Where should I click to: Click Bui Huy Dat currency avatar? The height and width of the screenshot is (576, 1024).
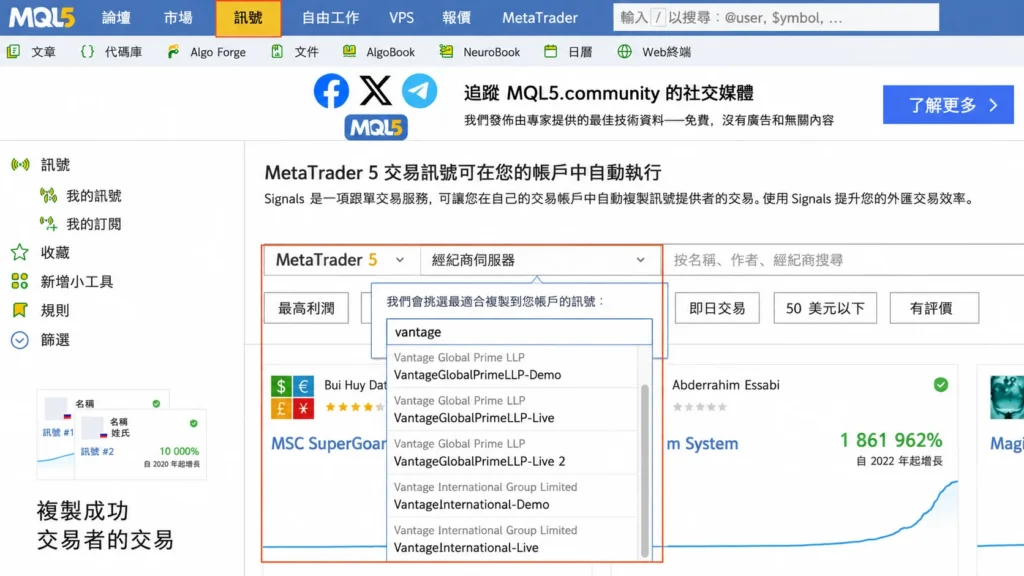292,397
